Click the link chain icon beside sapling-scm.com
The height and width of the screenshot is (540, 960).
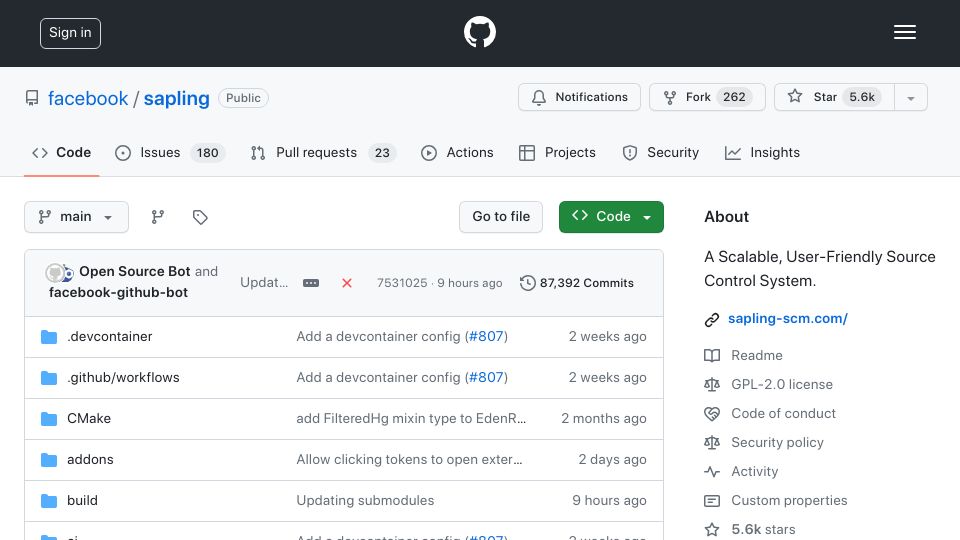(711, 320)
